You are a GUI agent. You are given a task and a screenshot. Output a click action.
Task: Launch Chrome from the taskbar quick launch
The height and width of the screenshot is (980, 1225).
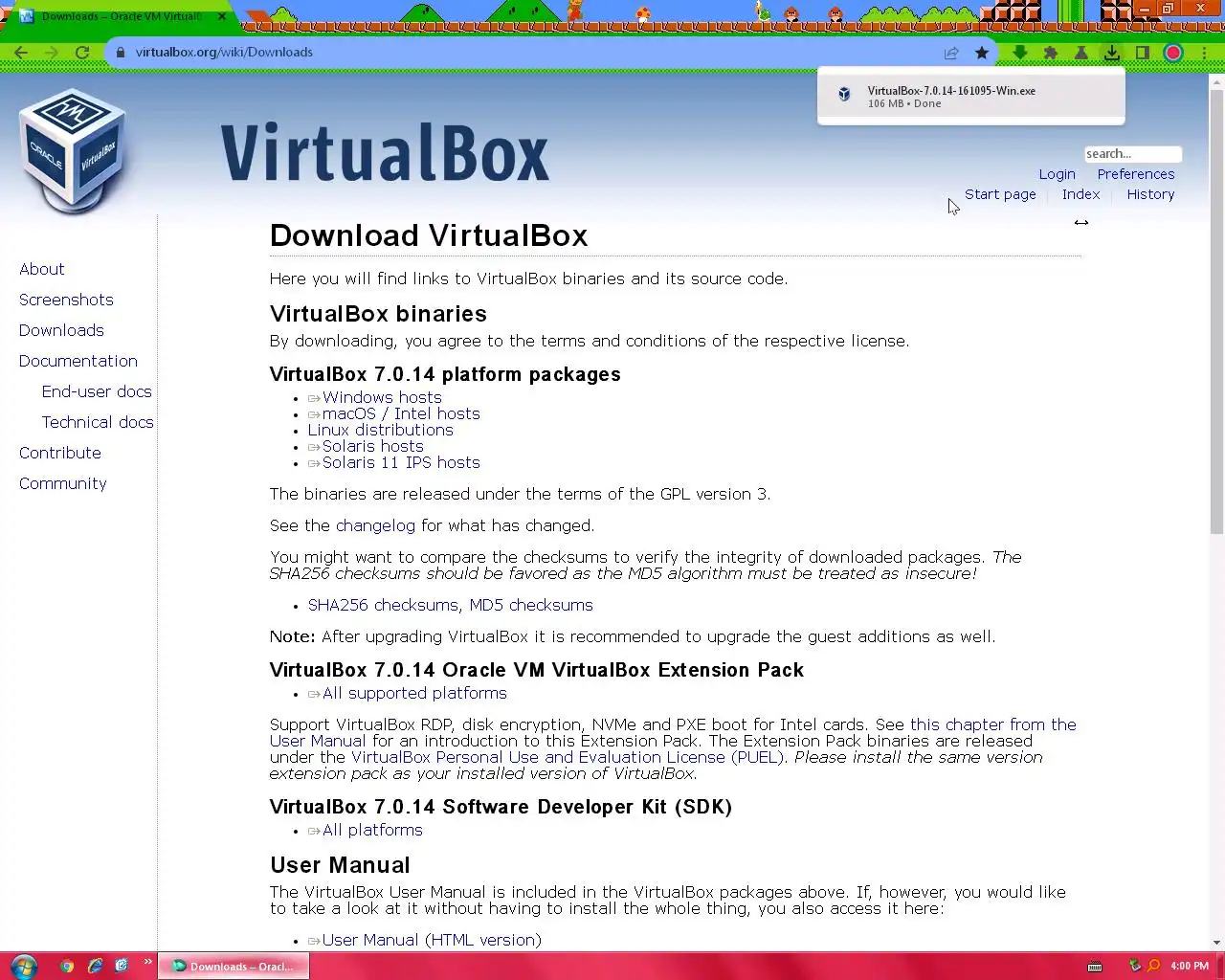(x=67, y=966)
